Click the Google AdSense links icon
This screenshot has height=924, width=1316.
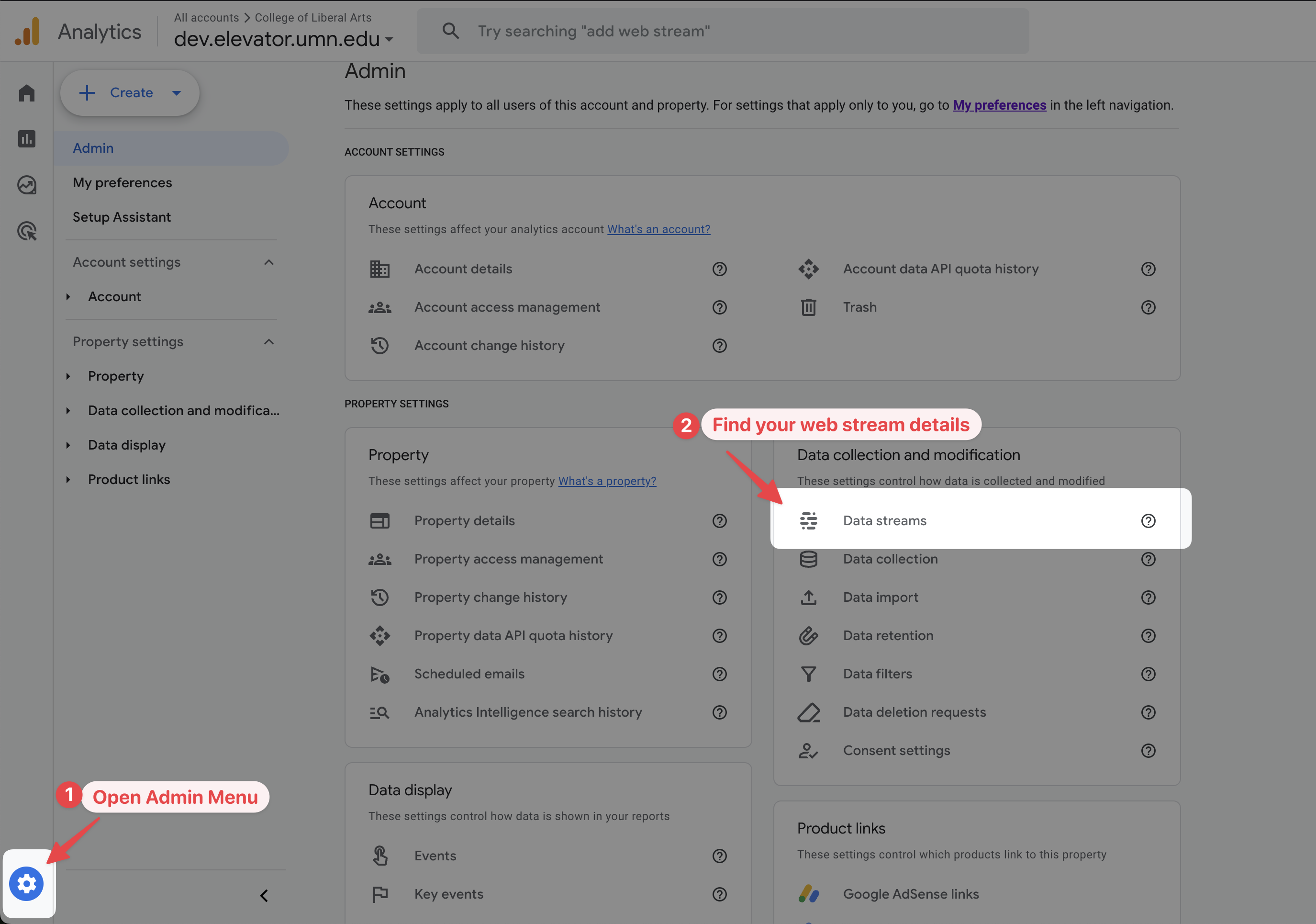point(808,894)
